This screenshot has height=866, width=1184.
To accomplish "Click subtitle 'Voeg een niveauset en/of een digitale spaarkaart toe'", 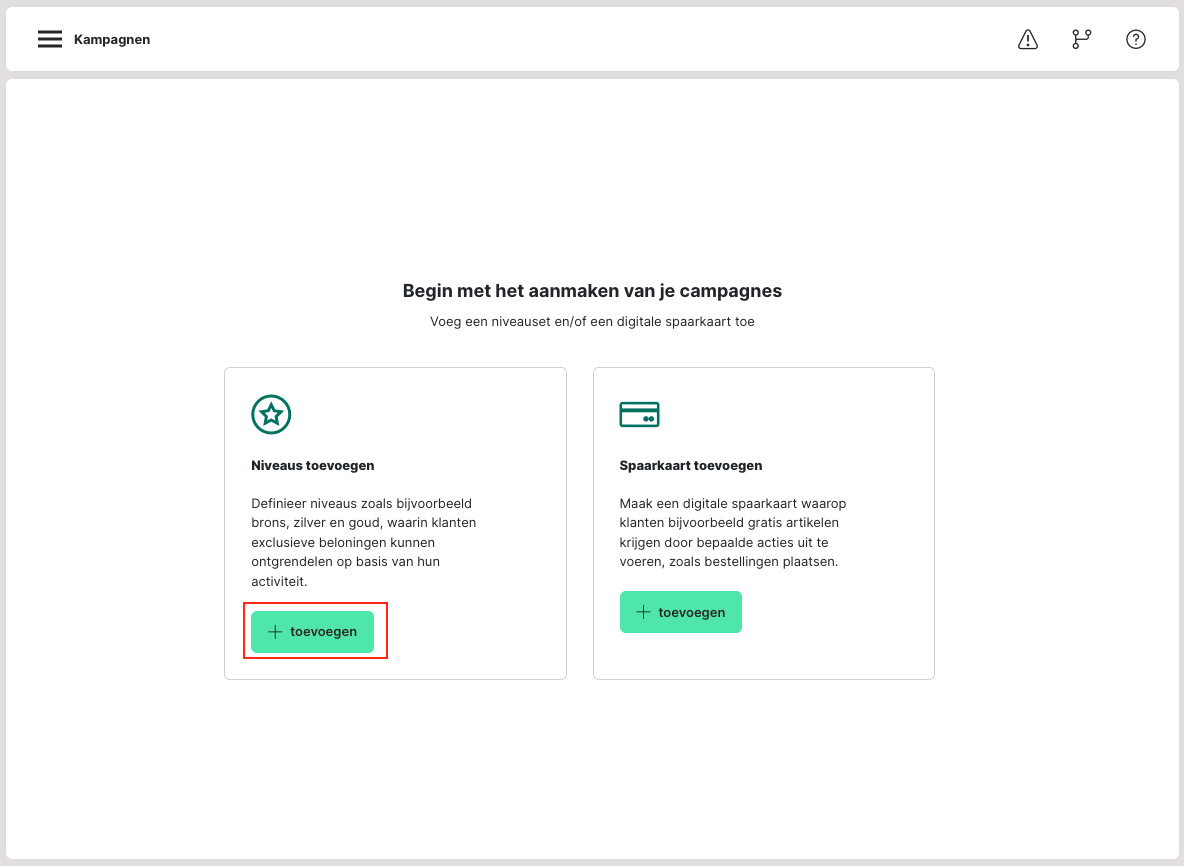I will [592, 322].
